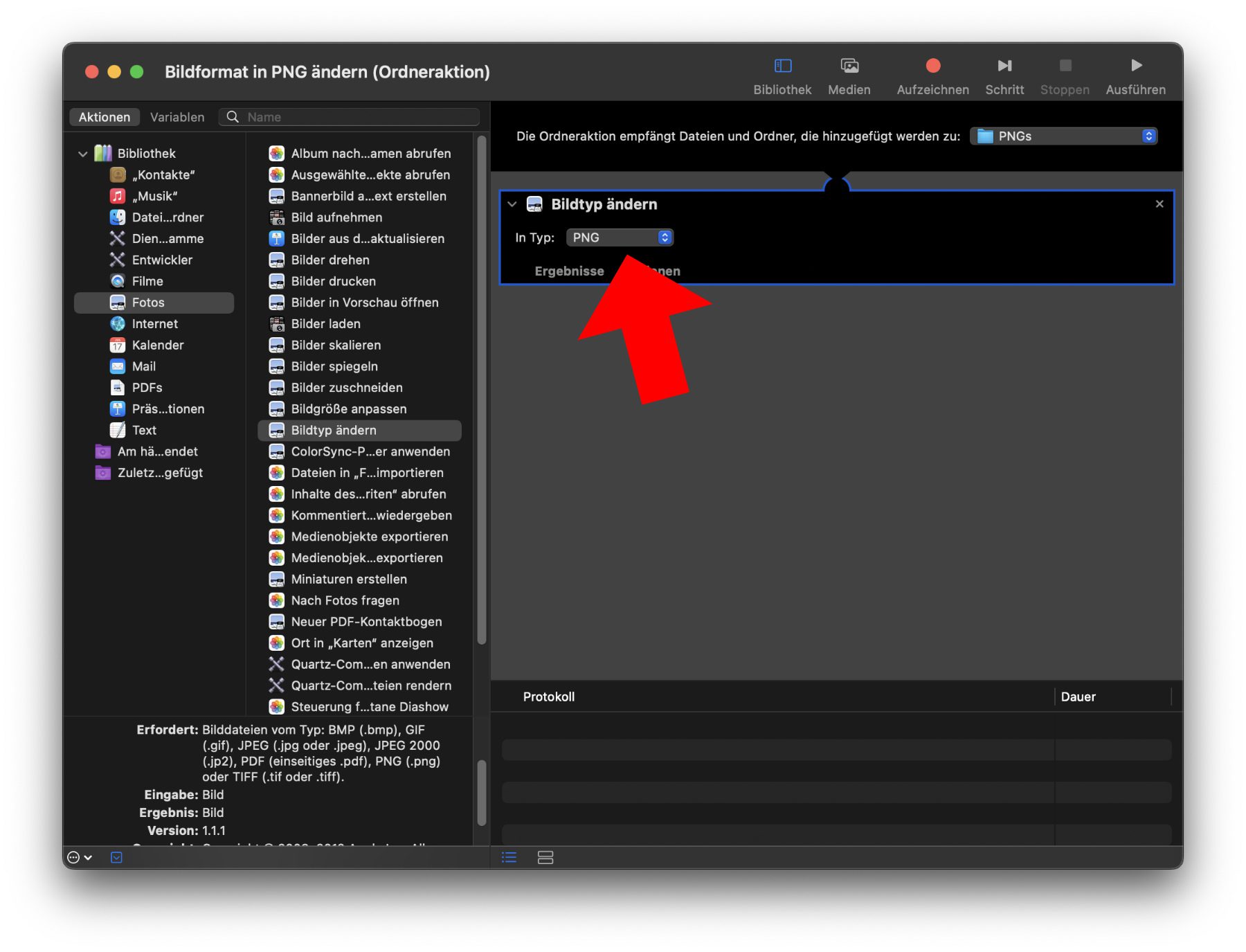Collapse the Bildtyp ändern action
This screenshot has width=1246, height=952.
[x=512, y=204]
